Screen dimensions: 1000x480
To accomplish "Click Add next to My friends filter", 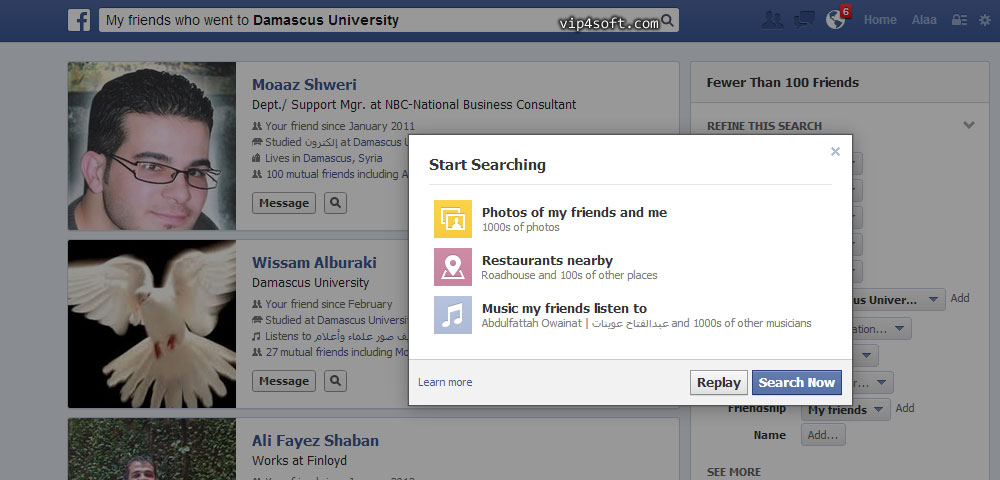I will [x=905, y=409].
